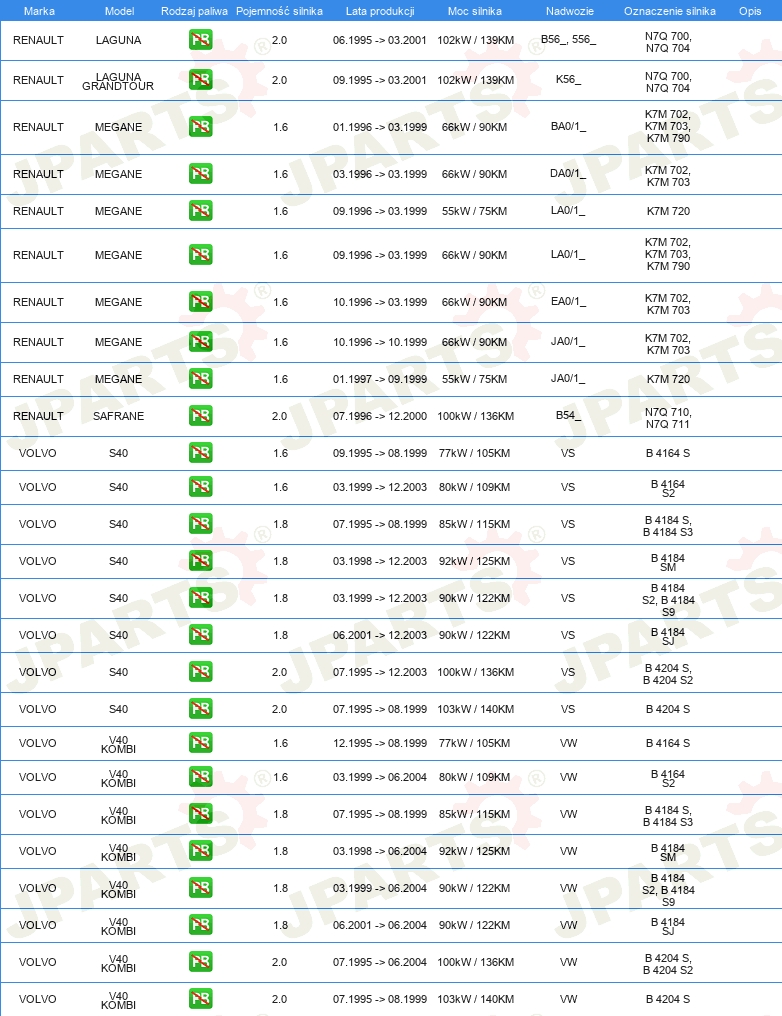This screenshot has height=1016, width=782.
Task: Click fuel icon in V40 Kombi 77kW row
Action: pyautogui.click(x=201, y=743)
